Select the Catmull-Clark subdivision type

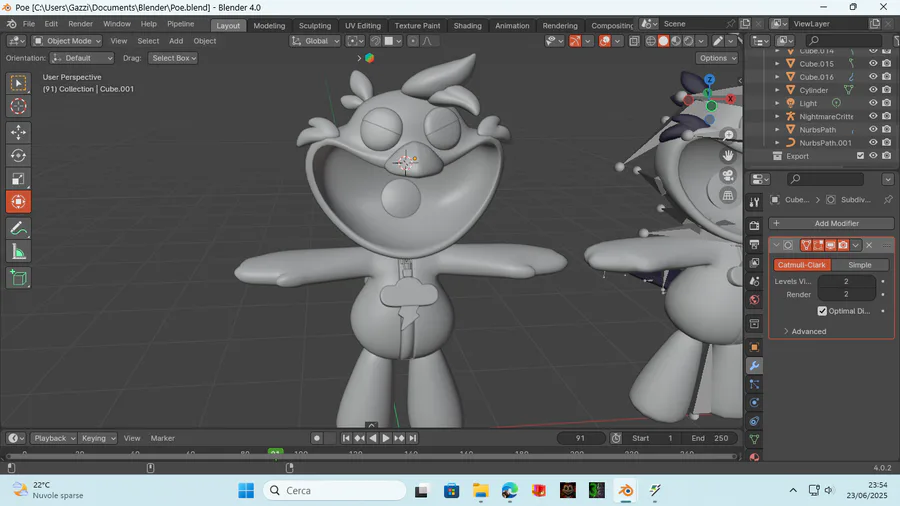click(x=802, y=264)
